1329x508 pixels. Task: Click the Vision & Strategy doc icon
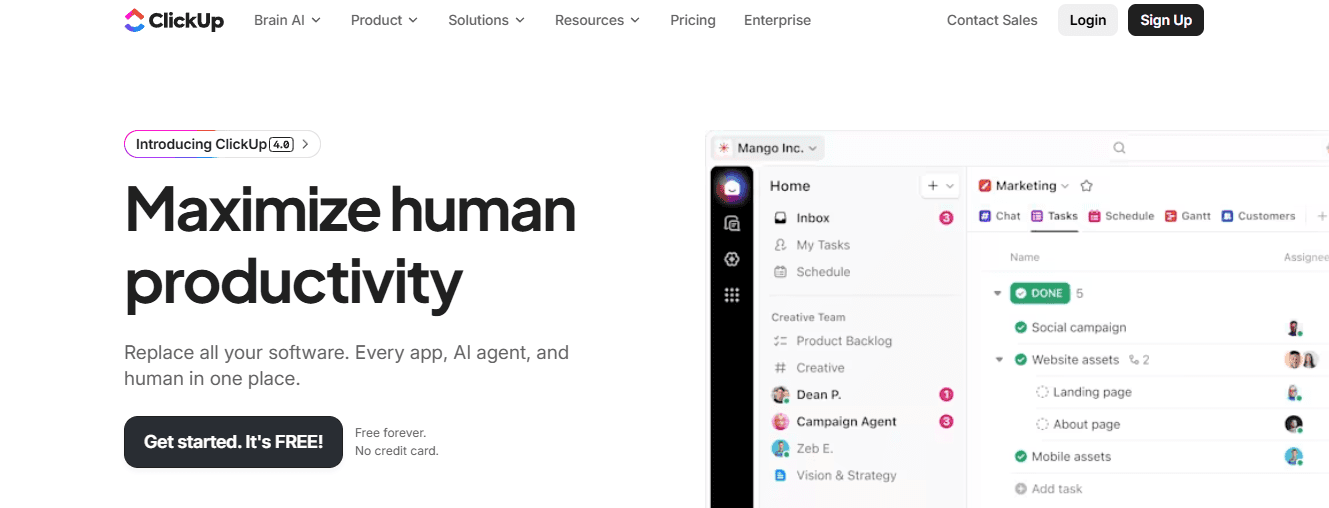(781, 476)
